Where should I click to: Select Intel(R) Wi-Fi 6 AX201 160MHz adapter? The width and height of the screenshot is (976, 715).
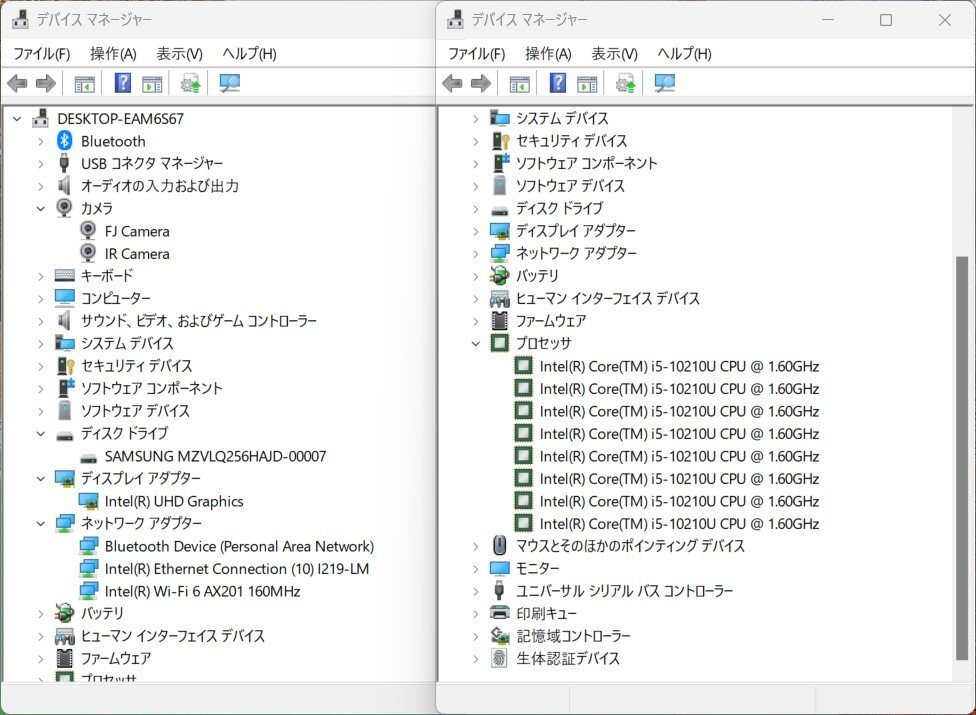[202, 591]
